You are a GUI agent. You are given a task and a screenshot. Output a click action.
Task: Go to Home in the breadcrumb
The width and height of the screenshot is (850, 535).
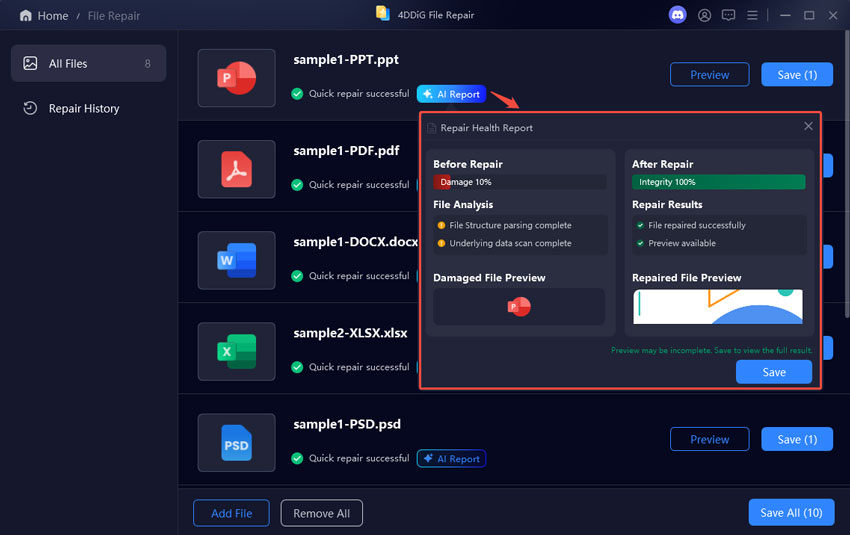click(x=53, y=16)
